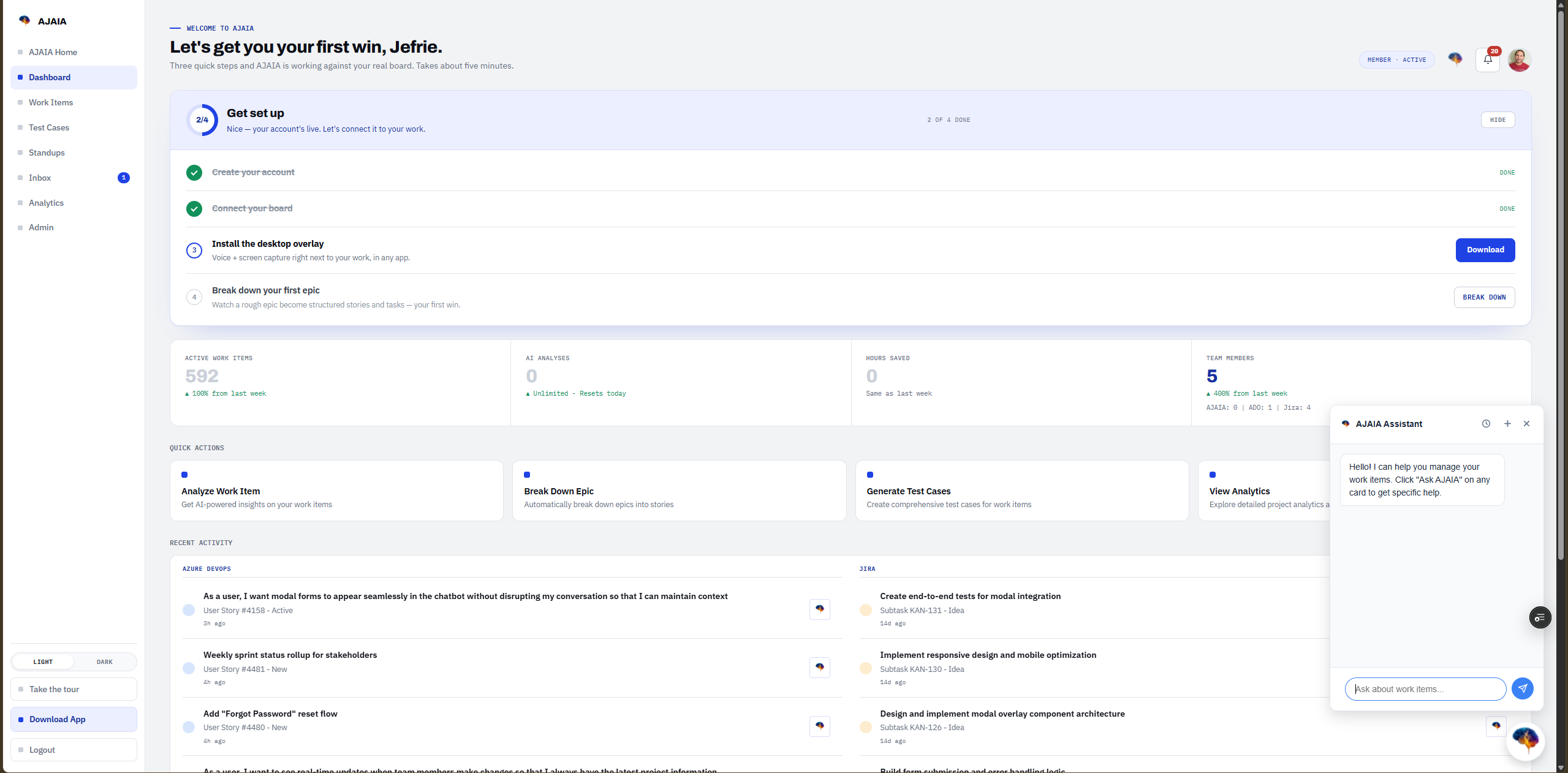Click the notification count badge 20

pos(1494,51)
